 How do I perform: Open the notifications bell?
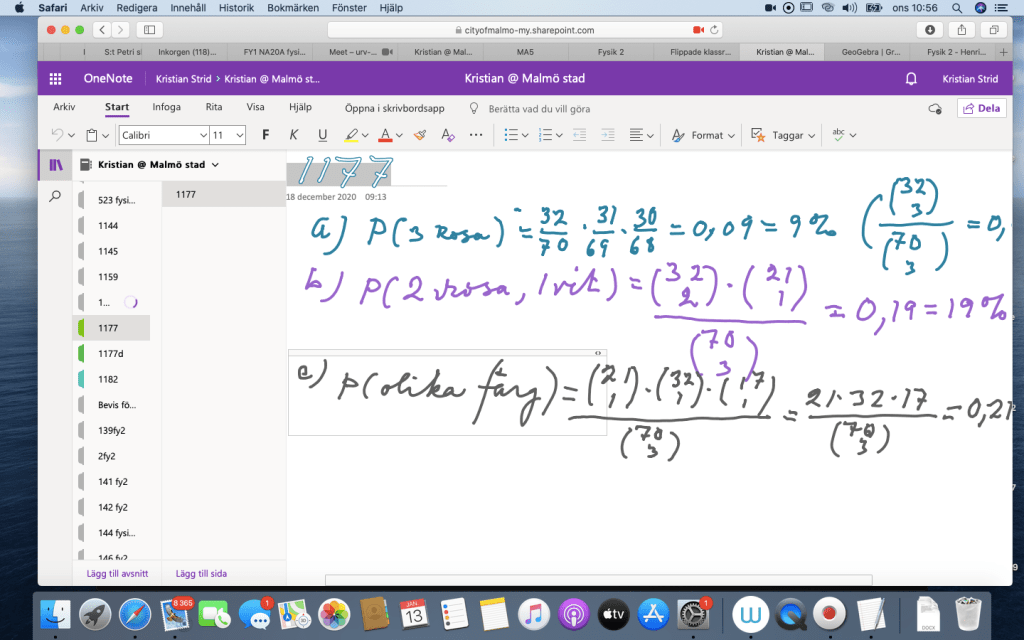tap(911, 78)
